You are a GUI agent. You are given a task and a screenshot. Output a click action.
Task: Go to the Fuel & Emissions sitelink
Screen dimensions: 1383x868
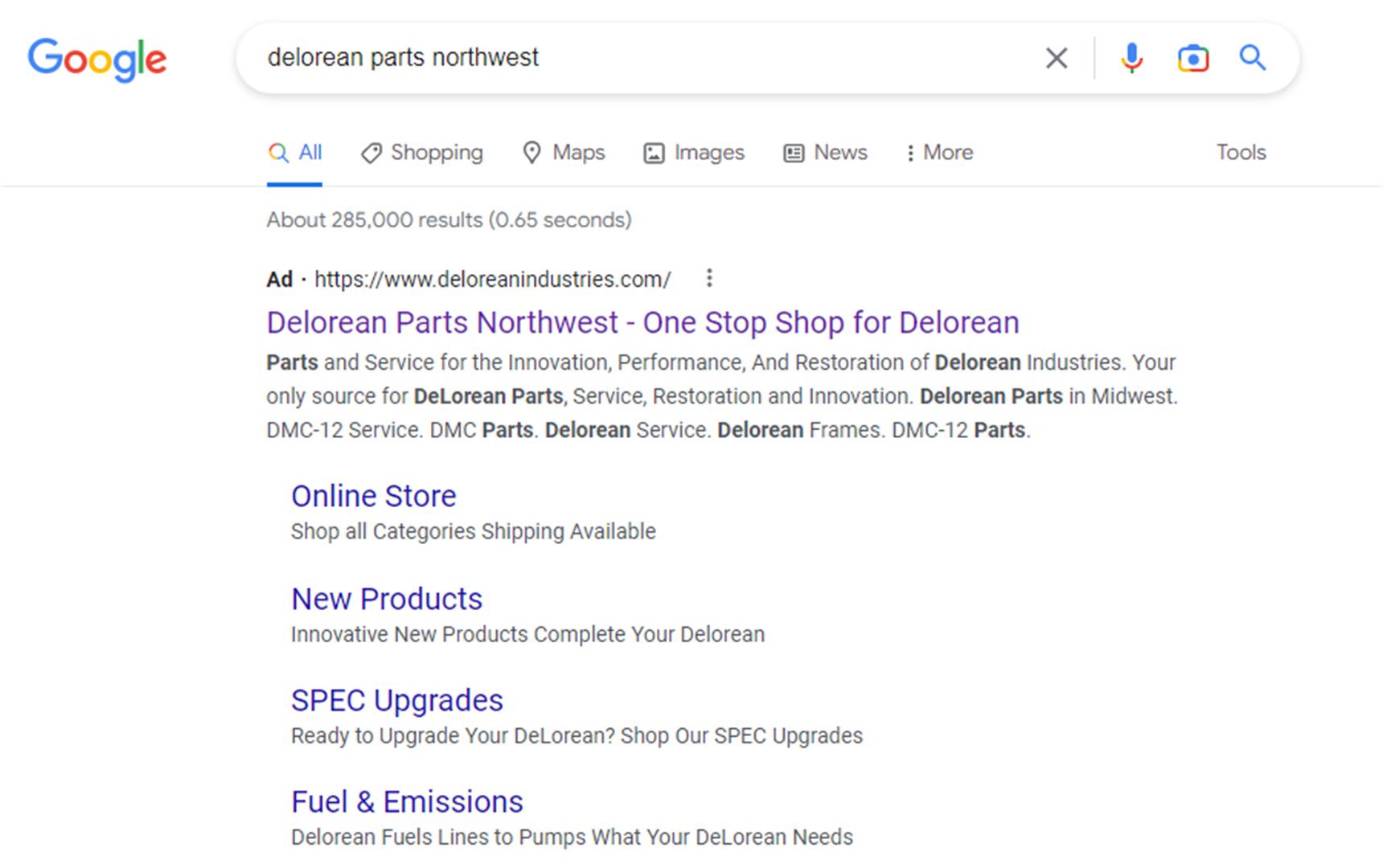(x=407, y=801)
